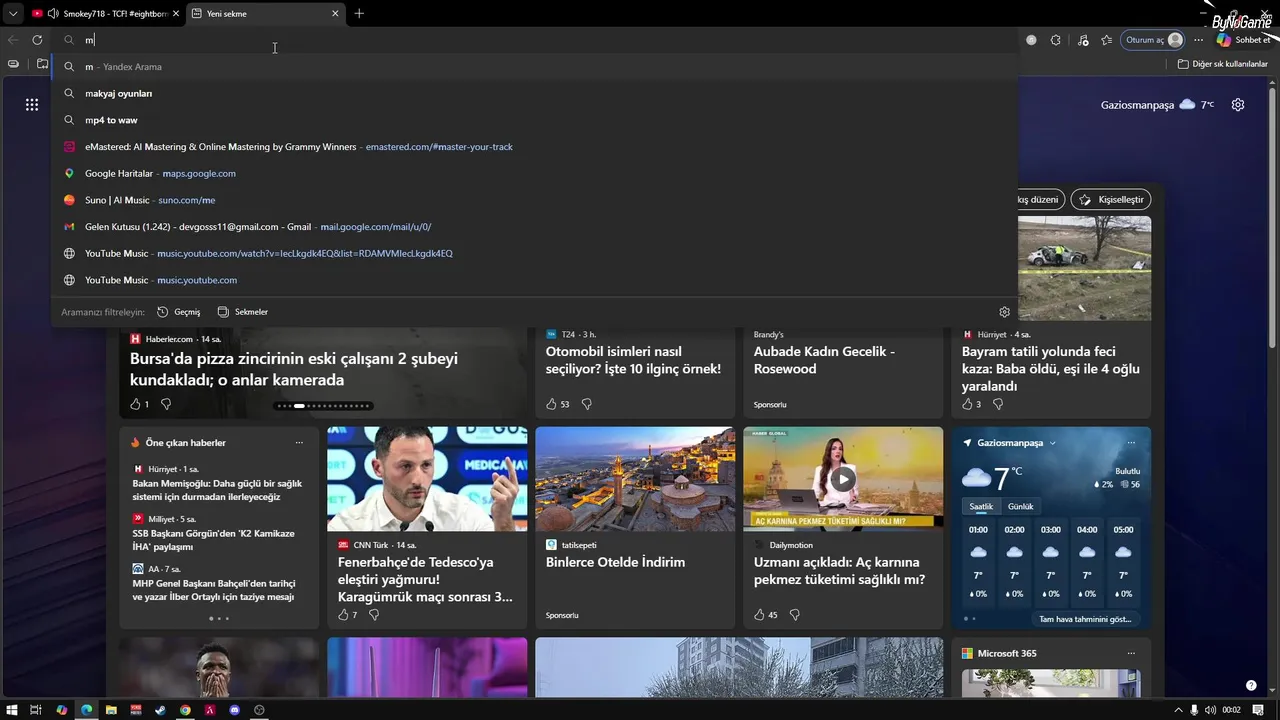Dislike the Otomobil isimleri article
This screenshot has width=1280, height=720.
coord(587,404)
